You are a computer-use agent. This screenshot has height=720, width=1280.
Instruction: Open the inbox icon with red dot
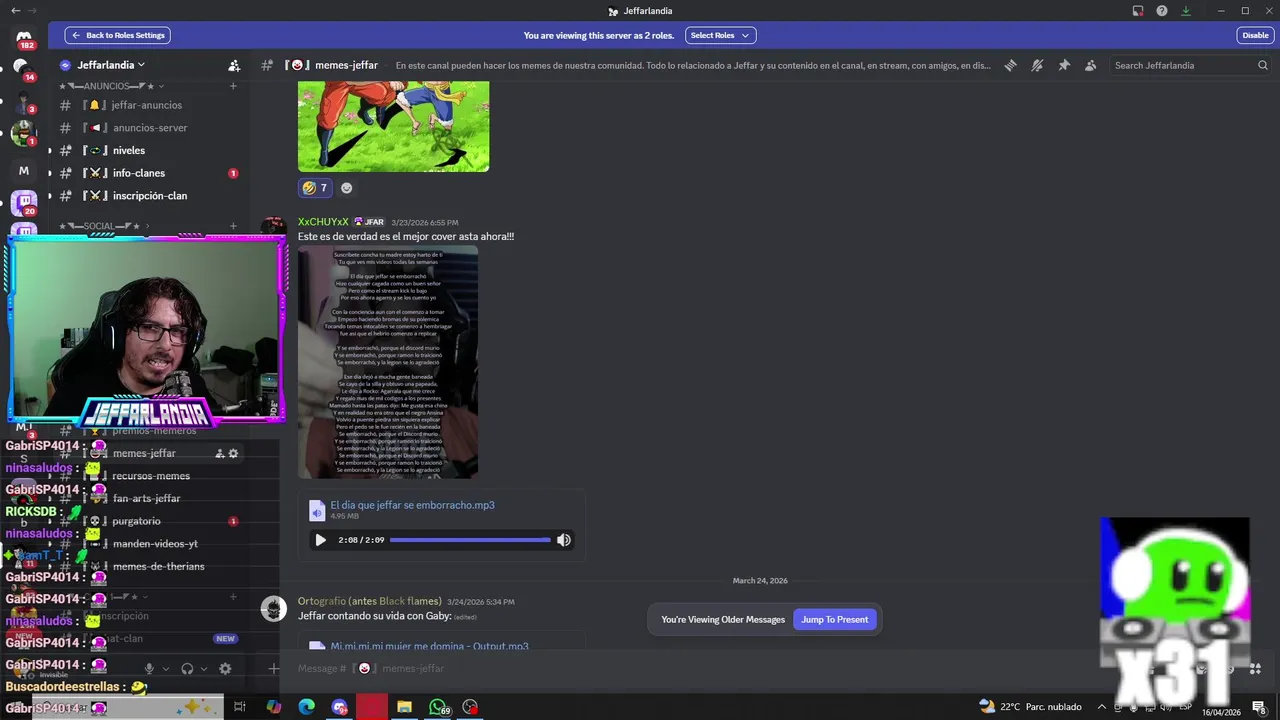click(1138, 11)
